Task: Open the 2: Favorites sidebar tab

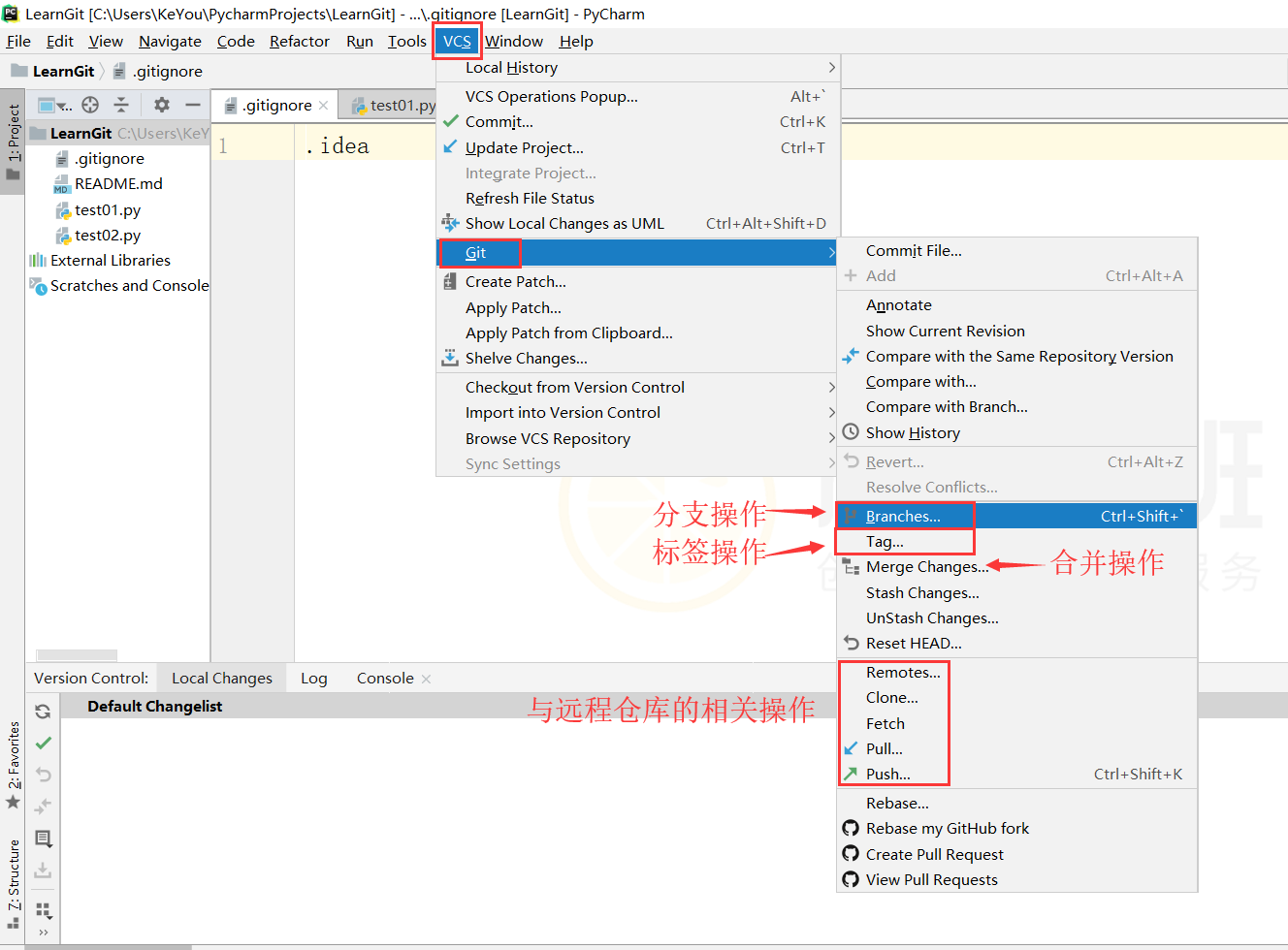Action: [x=13, y=766]
